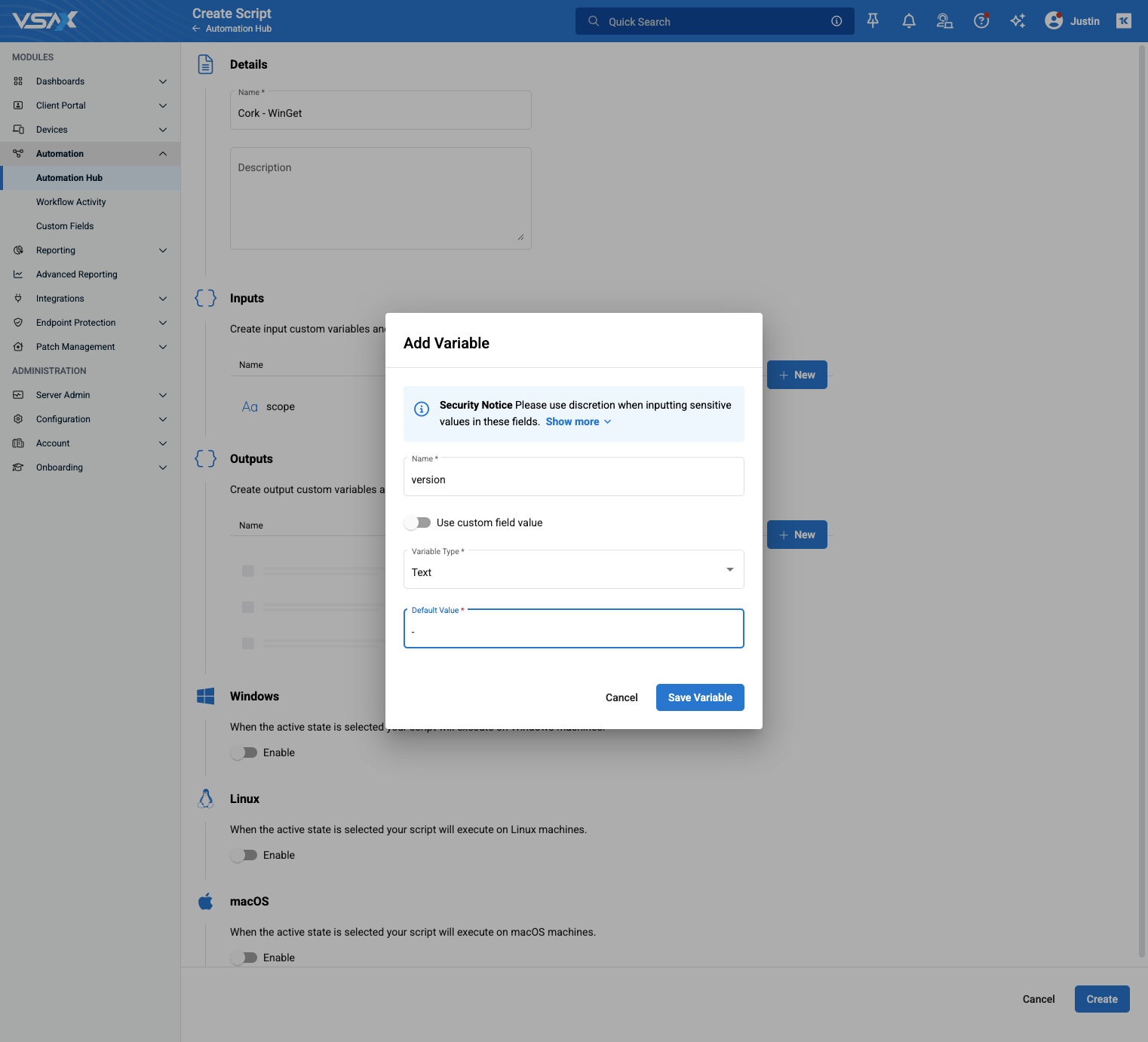This screenshot has width=1148, height=1042.
Task: Click the pin icon in the top bar
Action: 873,21
